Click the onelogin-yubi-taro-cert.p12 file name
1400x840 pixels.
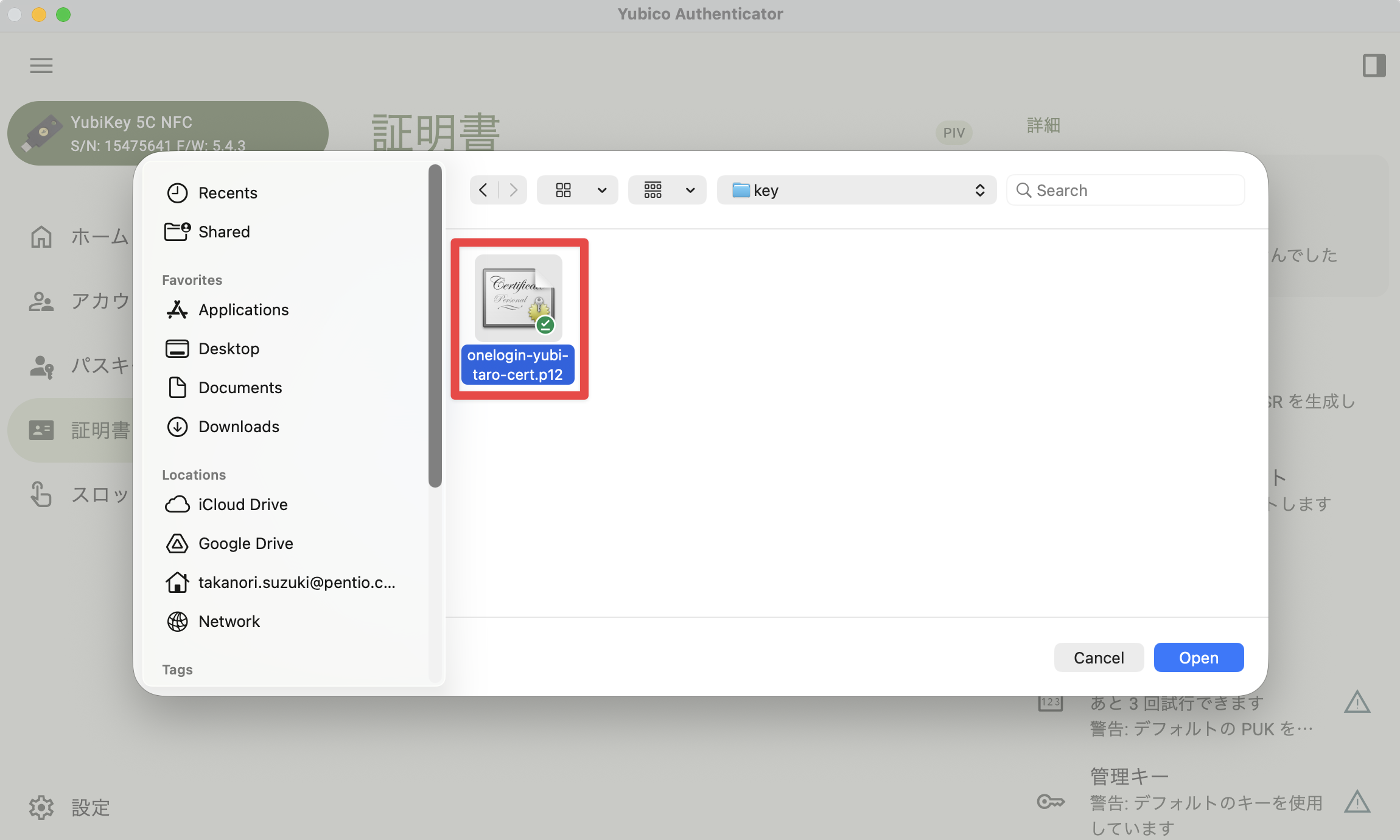[518, 365]
